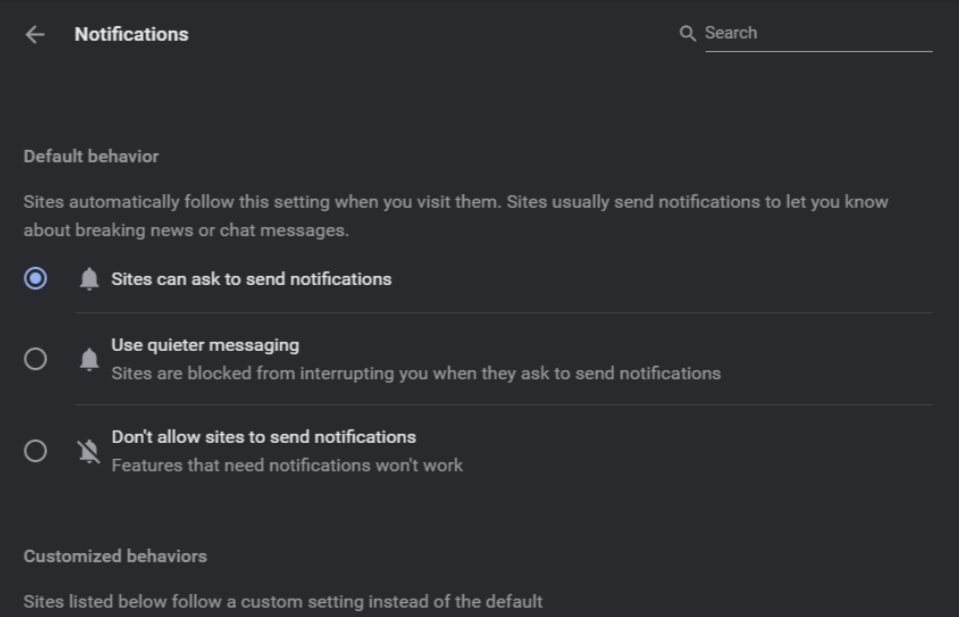The width and height of the screenshot is (959, 617).
Task: Click 'Sites are blocked from interrupting you' description
Action: coord(415,373)
